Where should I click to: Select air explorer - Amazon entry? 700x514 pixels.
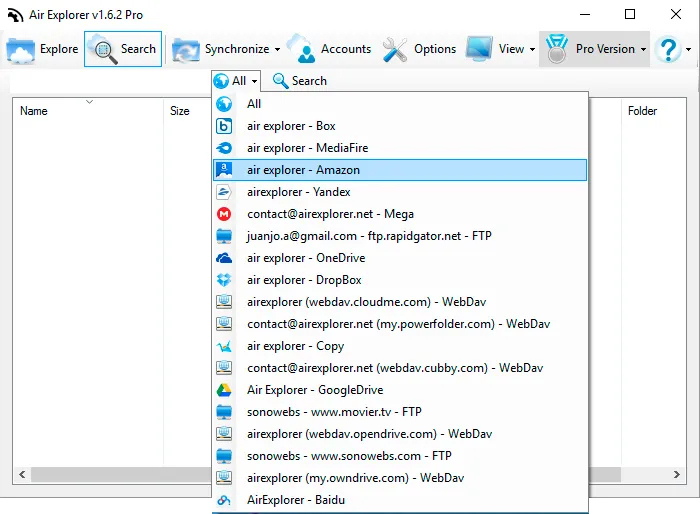point(400,170)
